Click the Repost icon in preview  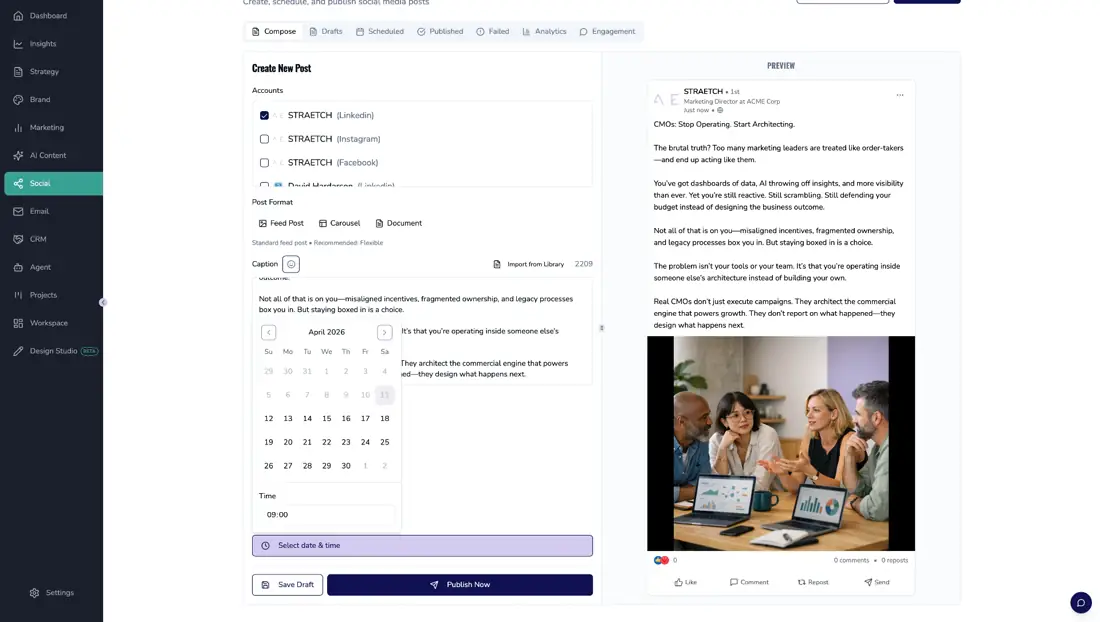click(801, 582)
